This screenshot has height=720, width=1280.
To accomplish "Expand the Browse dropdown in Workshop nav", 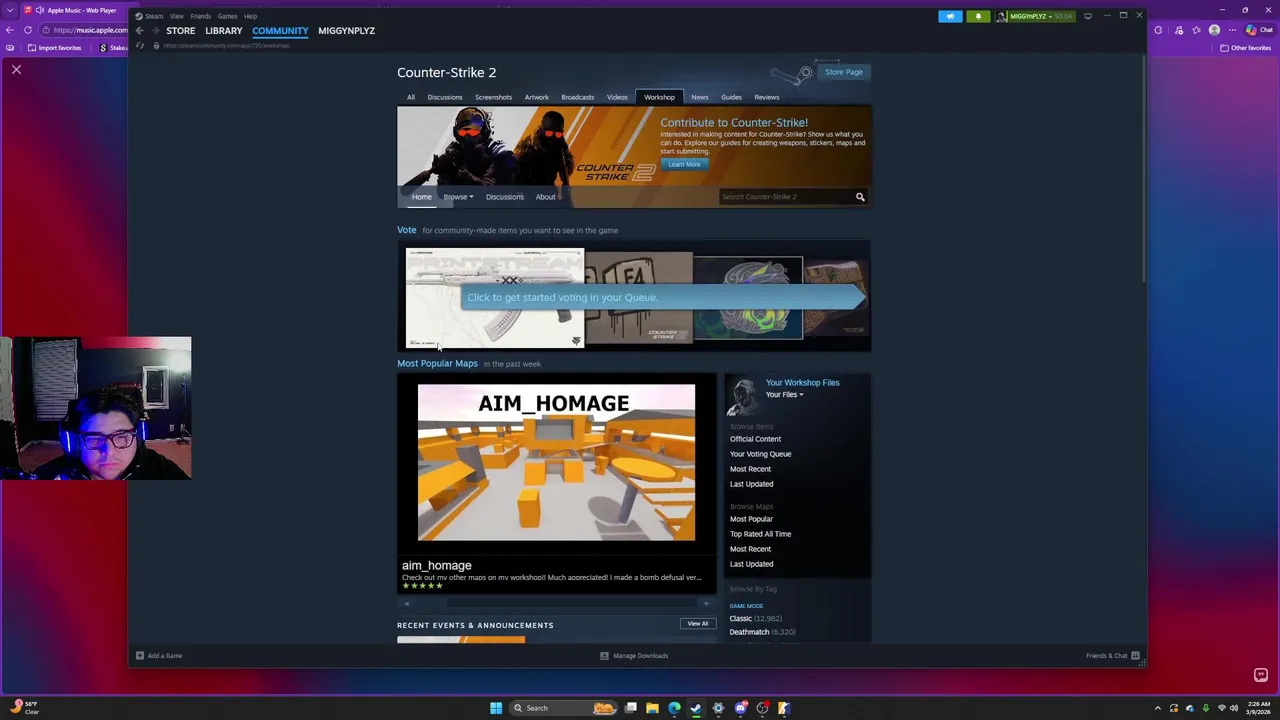I will [x=458, y=197].
